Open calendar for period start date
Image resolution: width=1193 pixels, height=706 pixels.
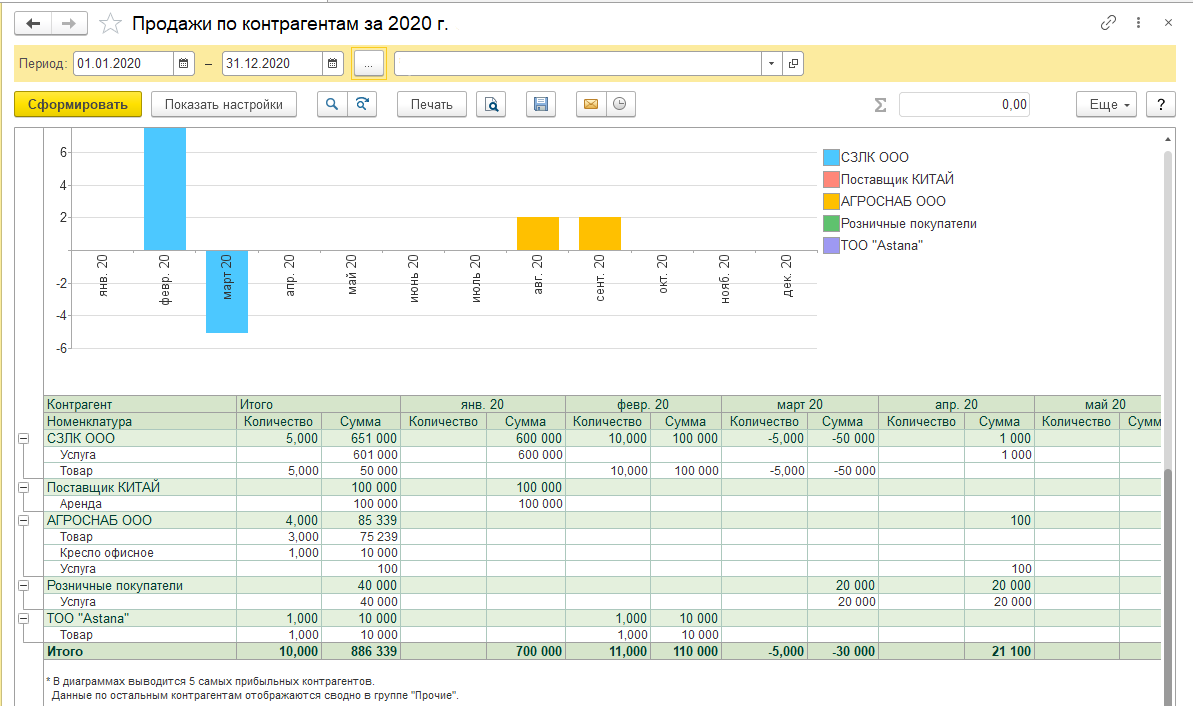coord(183,63)
